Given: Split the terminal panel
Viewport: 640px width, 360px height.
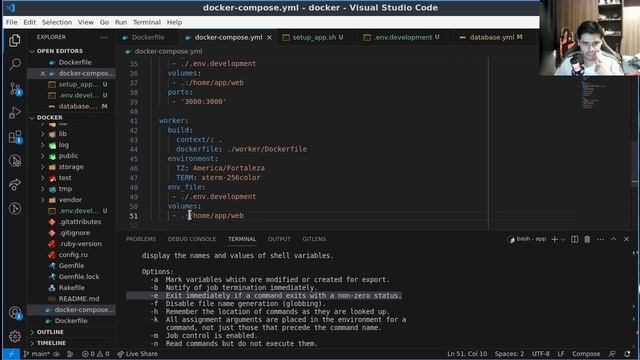Looking at the screenshot, I should click(x=574, y=239).
